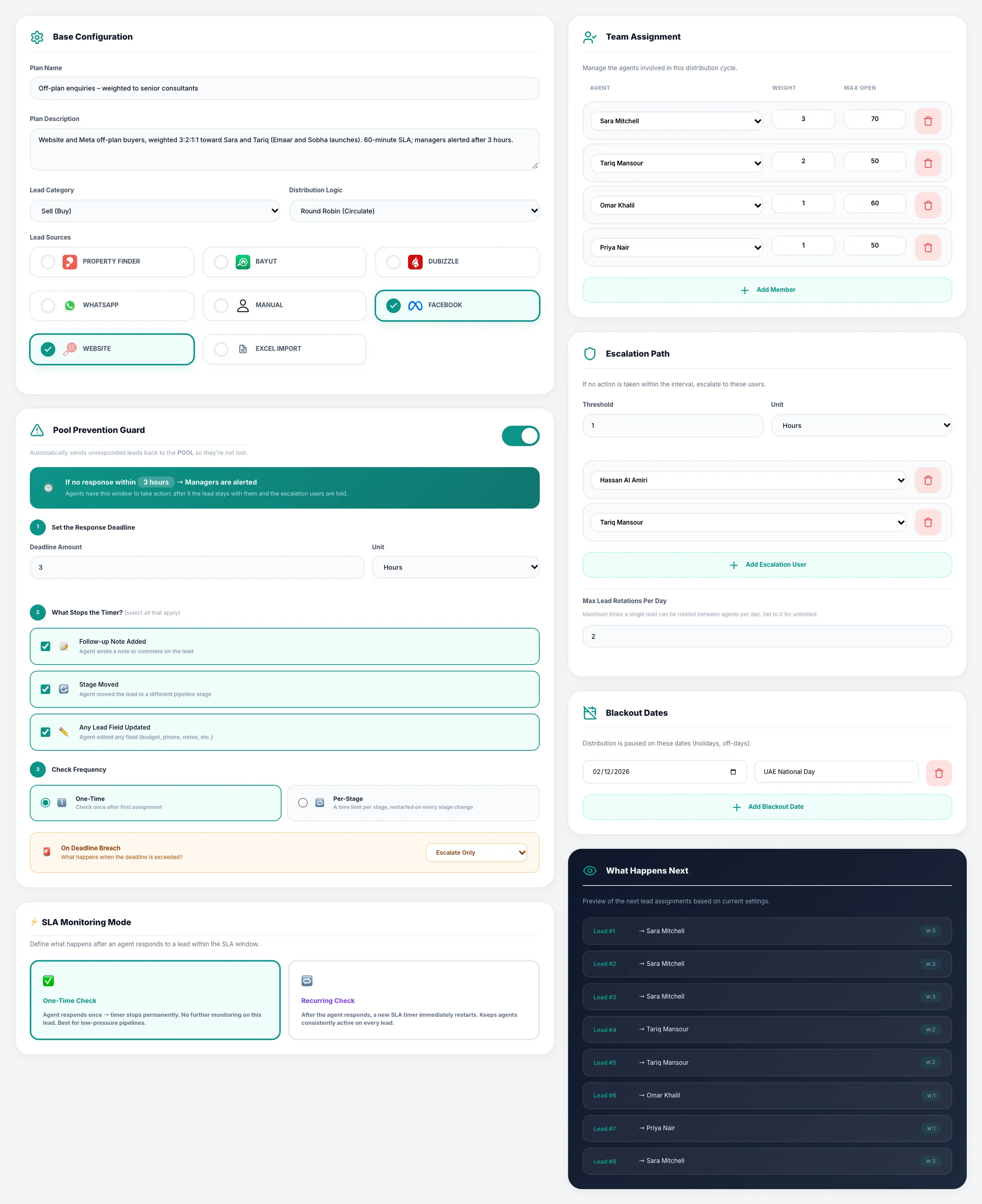This screenshot has width=982, height=1204.
Task: Edit Sara Mitchell weight value
Action: tap(803, 119)
